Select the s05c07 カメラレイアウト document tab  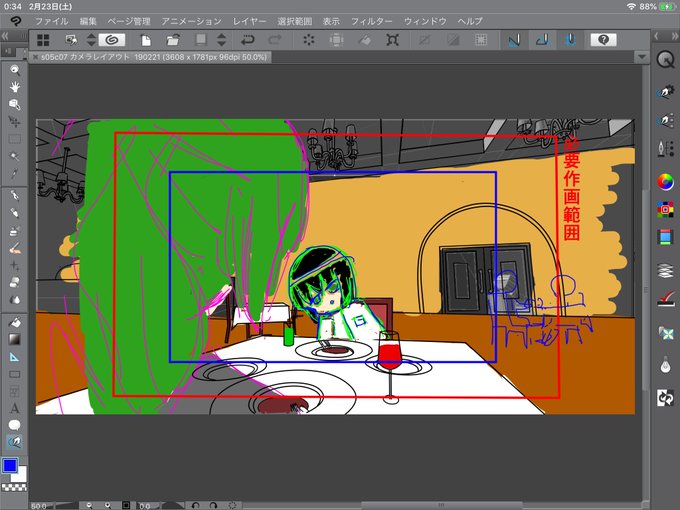pyautogui.click(x=154, y=57)
